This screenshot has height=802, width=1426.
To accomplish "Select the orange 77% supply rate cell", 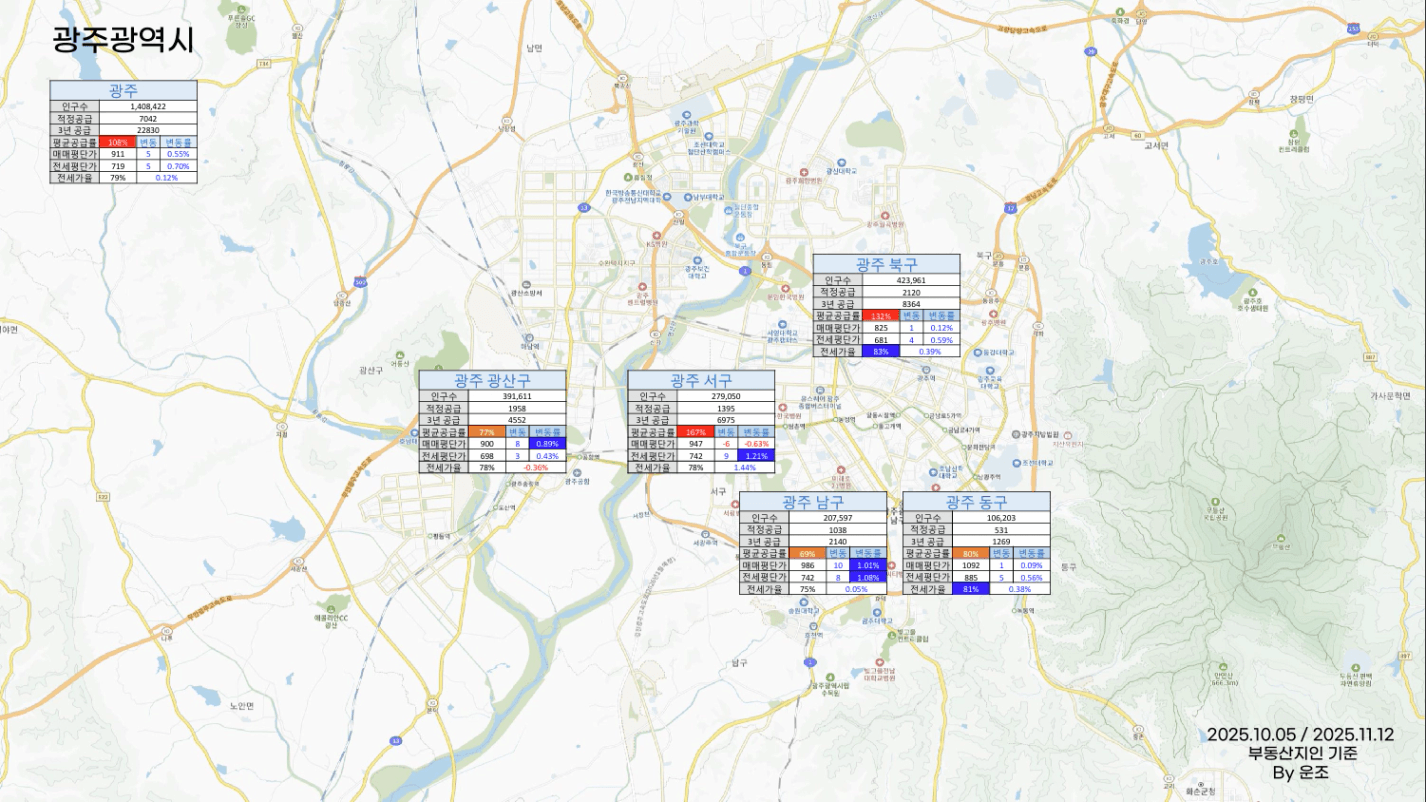I will 487,432.
